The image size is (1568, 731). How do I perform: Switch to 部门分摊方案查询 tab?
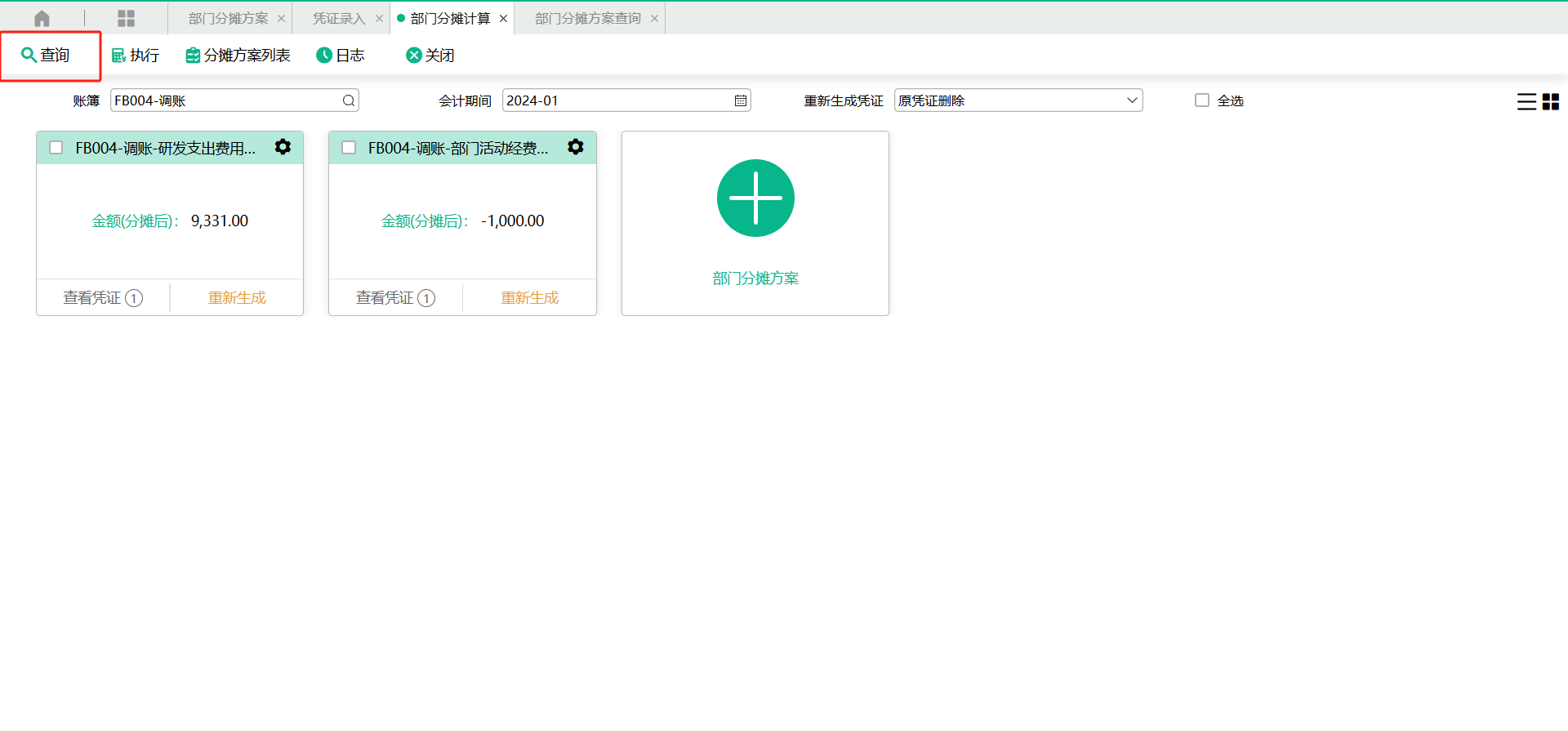click(588, 18)
